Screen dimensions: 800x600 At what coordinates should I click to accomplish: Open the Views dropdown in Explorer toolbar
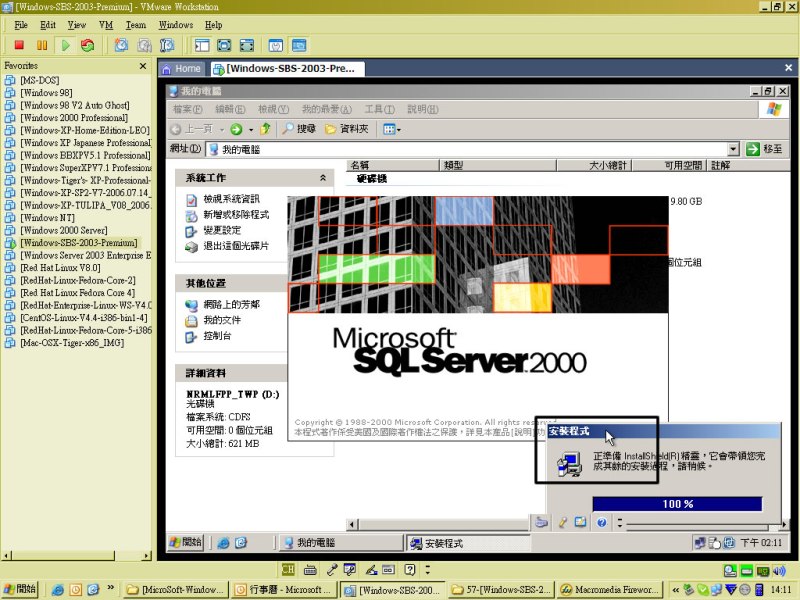tap(392, 130)
